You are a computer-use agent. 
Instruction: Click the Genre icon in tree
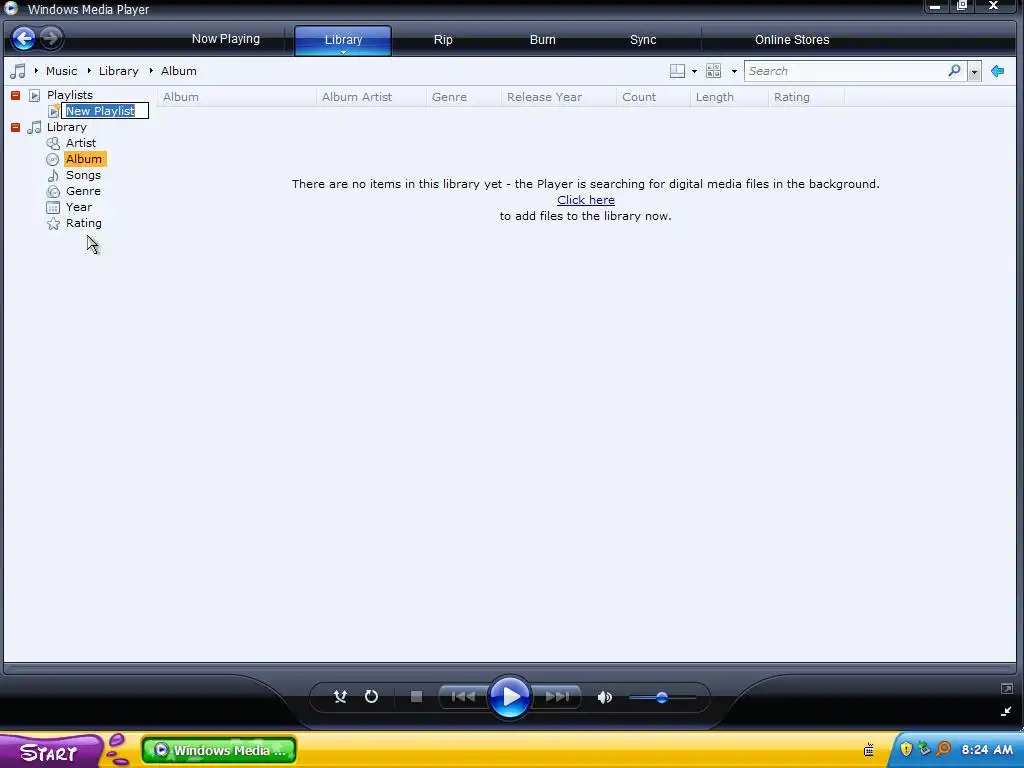pyautogui.click(x=53, y=191)
